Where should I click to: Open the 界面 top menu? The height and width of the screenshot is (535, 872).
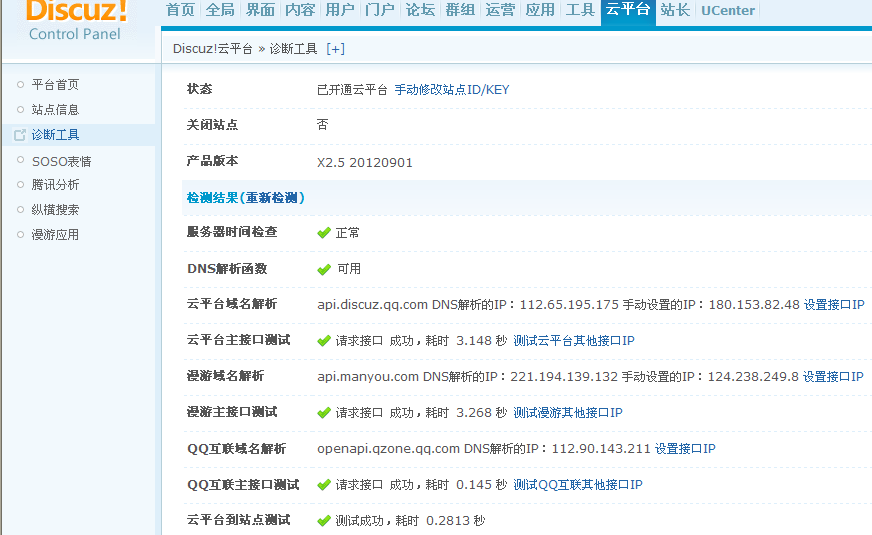tap(260, 10)
